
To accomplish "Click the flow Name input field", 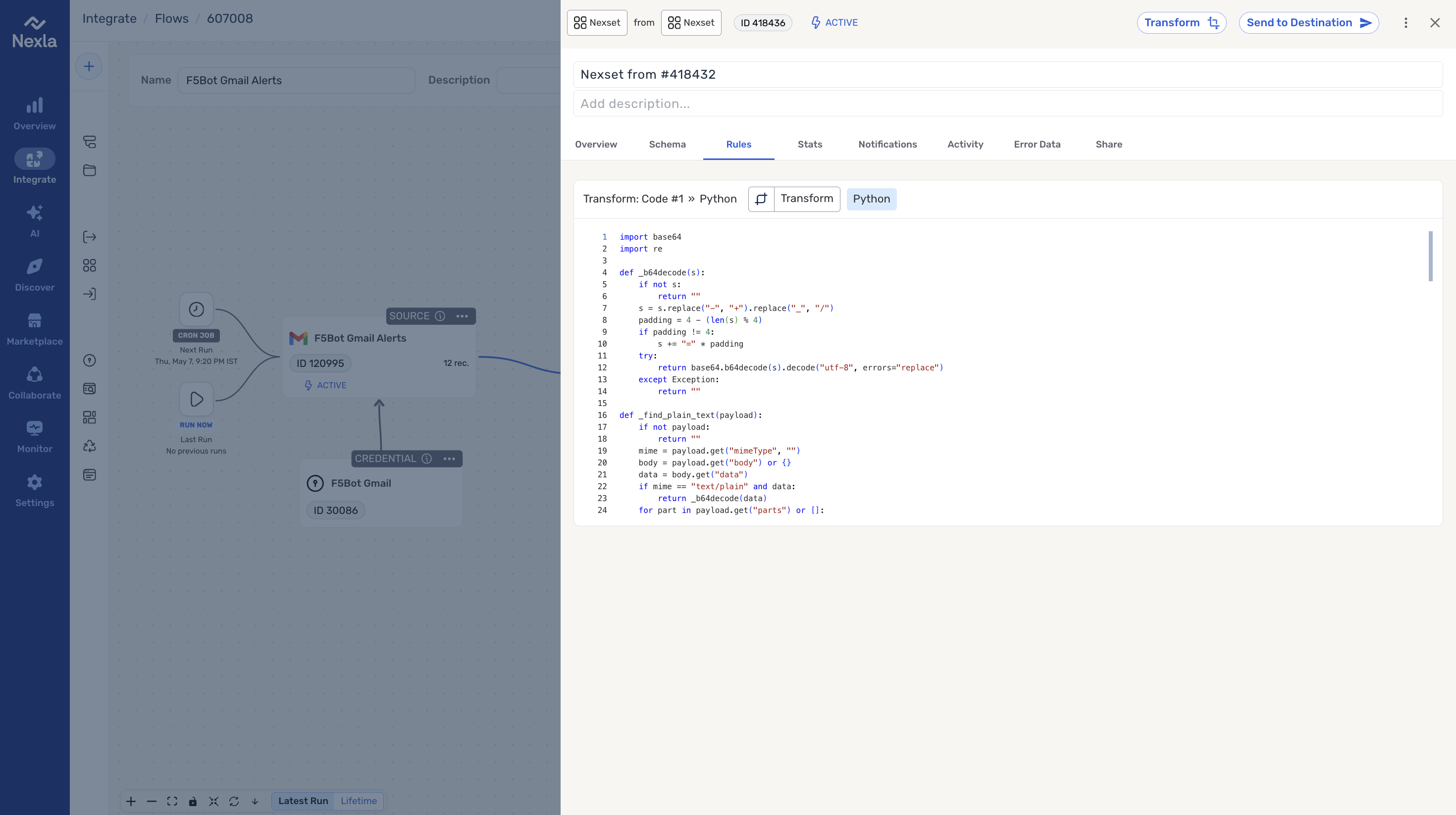I will click(296, 80).
